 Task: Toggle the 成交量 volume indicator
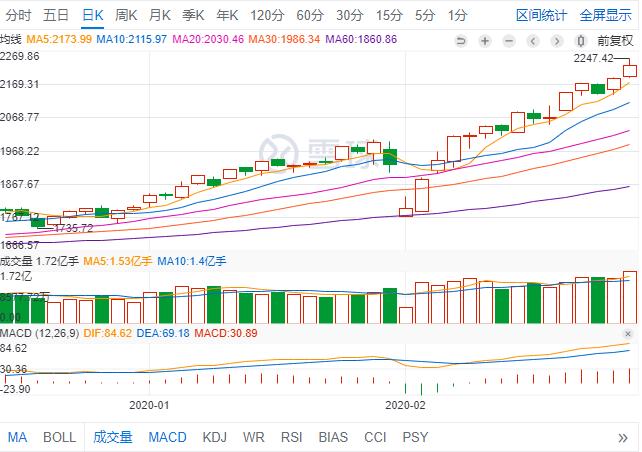pos(113,437)
